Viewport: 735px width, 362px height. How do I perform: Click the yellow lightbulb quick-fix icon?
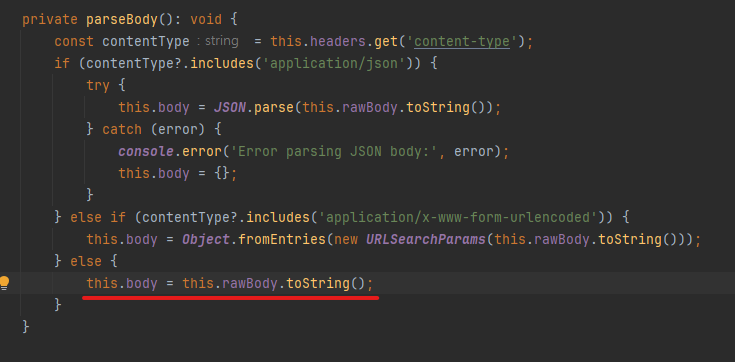point(4,283)
